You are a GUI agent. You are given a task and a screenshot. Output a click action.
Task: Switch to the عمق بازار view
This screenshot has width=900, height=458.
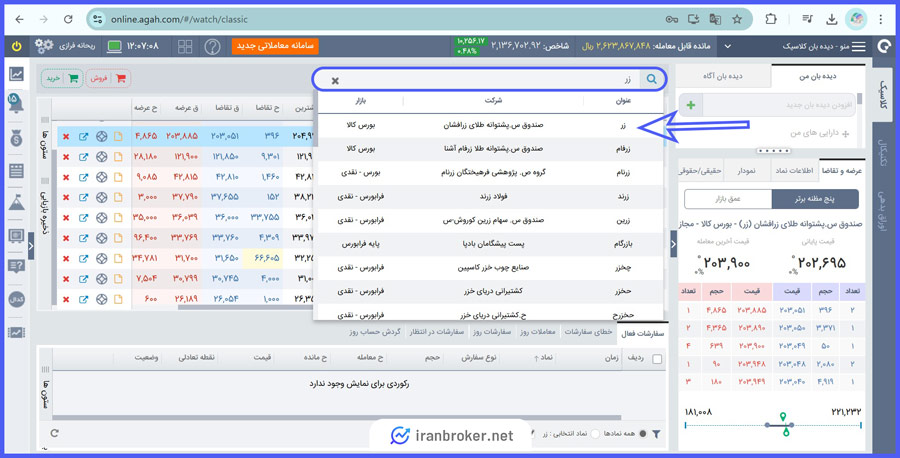pyautogui.click(x=728, y=199)
